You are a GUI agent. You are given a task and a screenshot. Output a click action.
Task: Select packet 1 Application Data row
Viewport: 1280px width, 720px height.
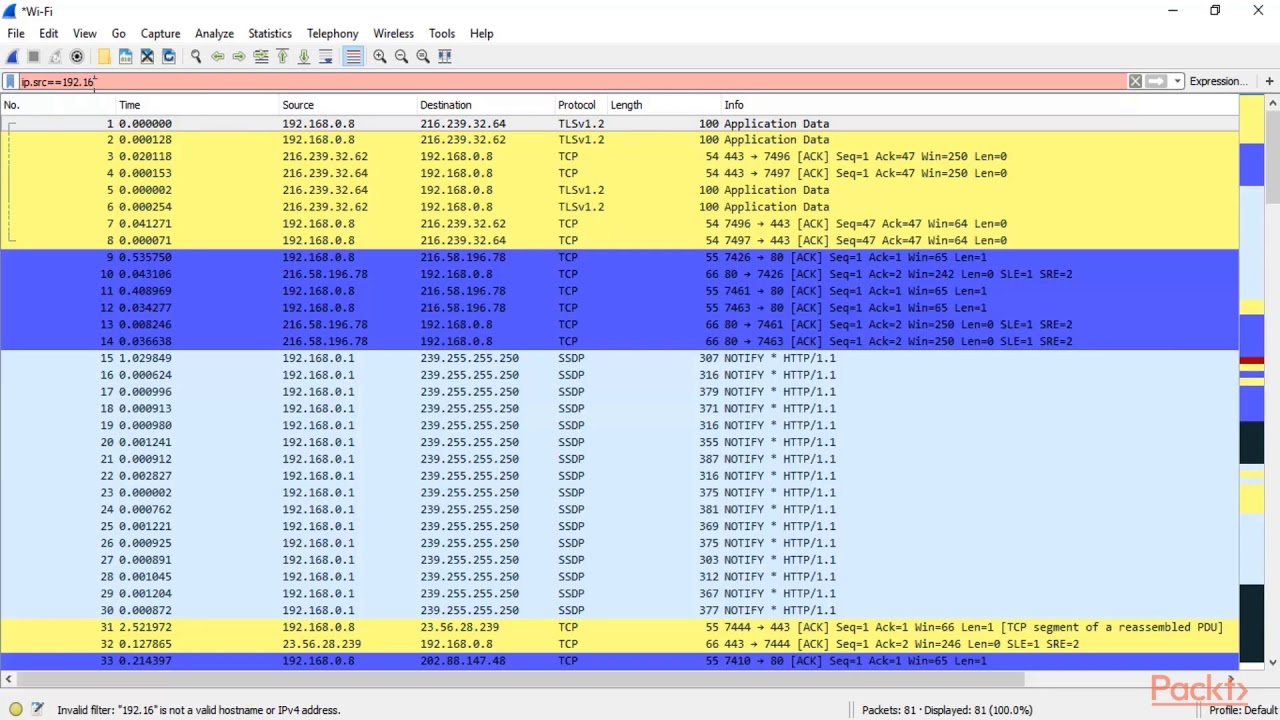(619, 124)
